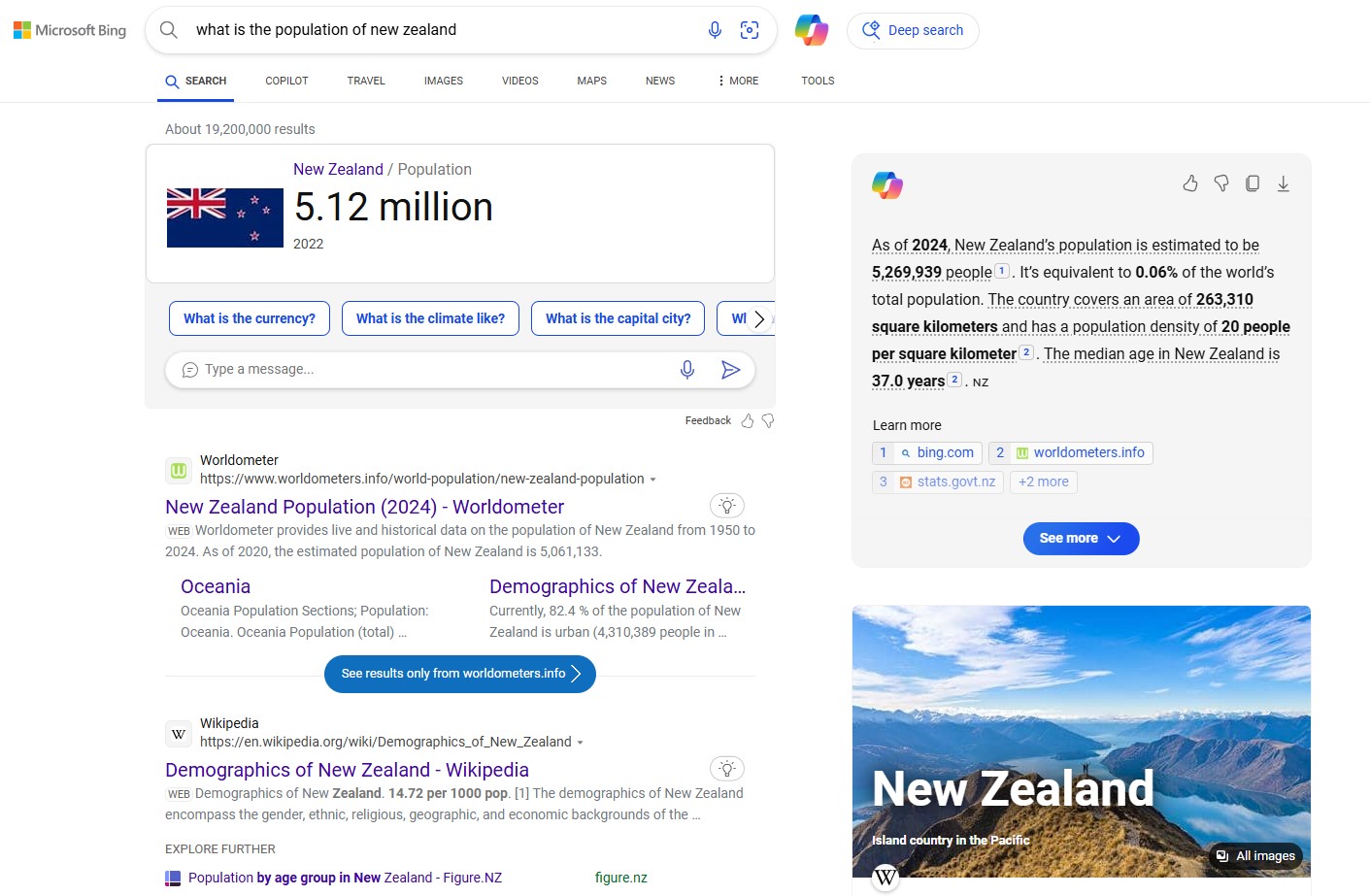Ask 'What is the climate like?' suggestion
This screenshot has width=1370, height=896.
(430, 318)
